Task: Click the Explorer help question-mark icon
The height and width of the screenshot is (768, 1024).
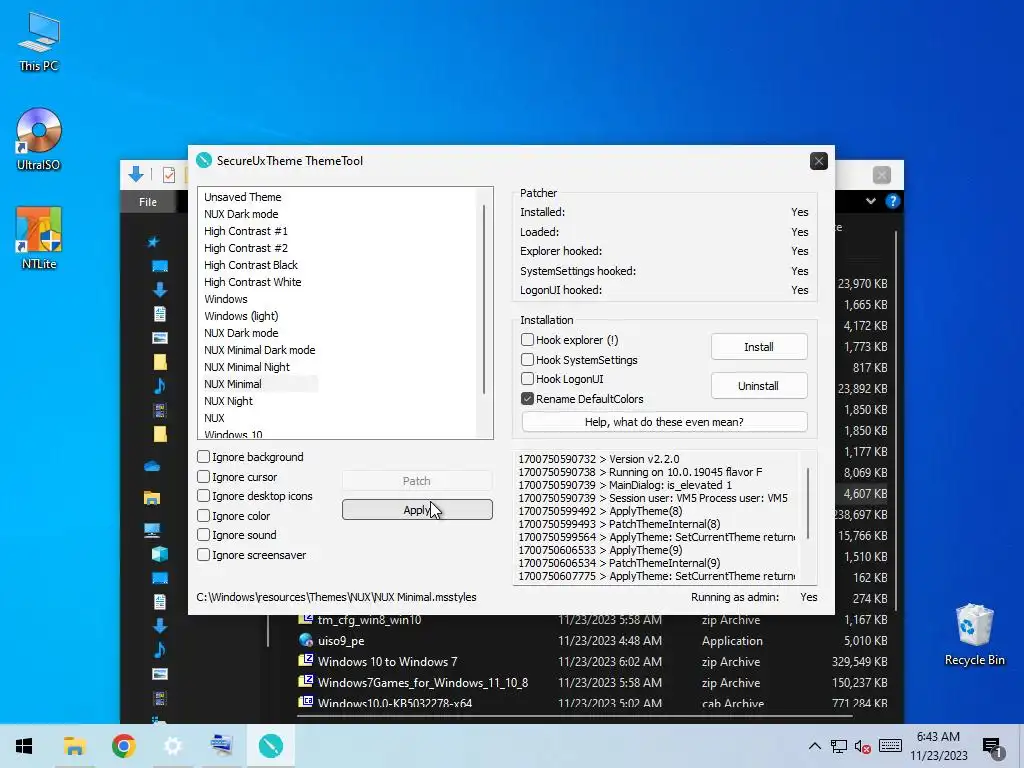Action: coord(892,201)
